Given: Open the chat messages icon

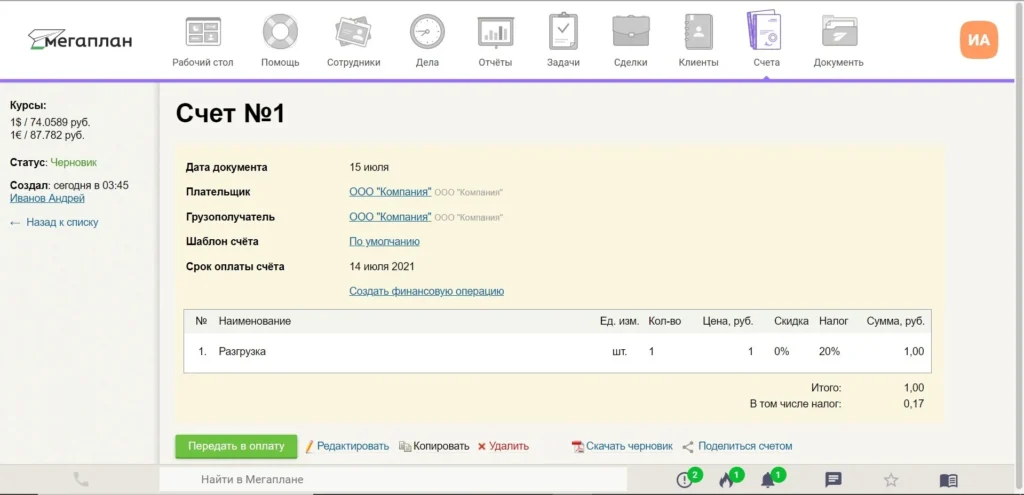Looking at the screenshot, I should (833, 480).
